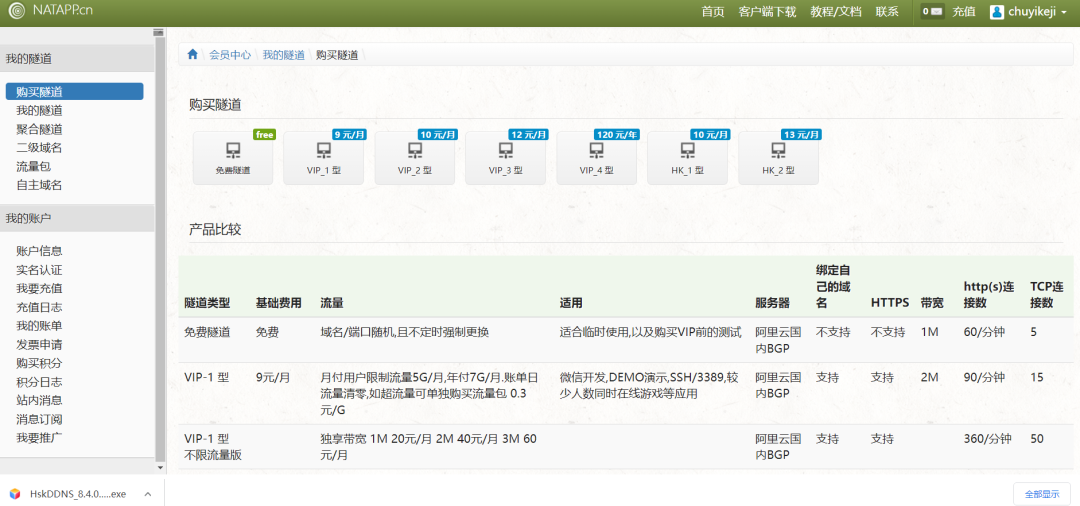1080x506 pixels.
Task: Click the sidebar scrollbar down arrow
Action: [159, 466]
